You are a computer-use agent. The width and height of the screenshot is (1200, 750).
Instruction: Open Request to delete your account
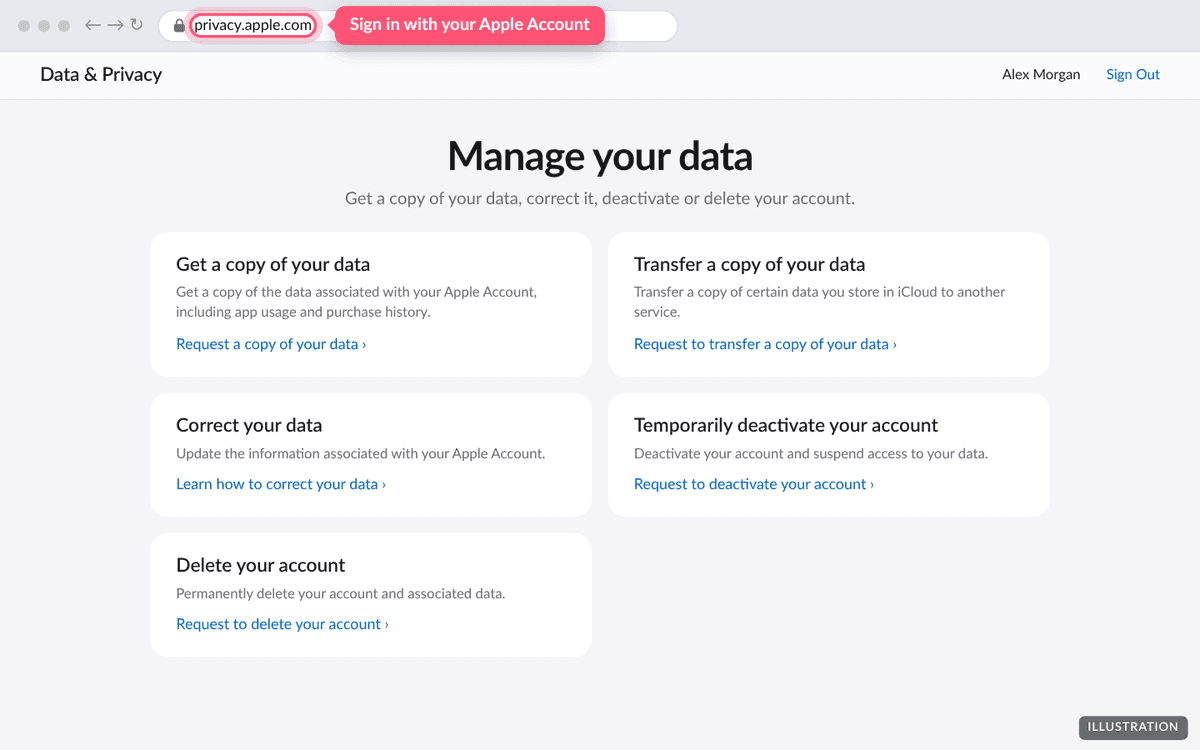pyautogui.click(x=282, y=624)
